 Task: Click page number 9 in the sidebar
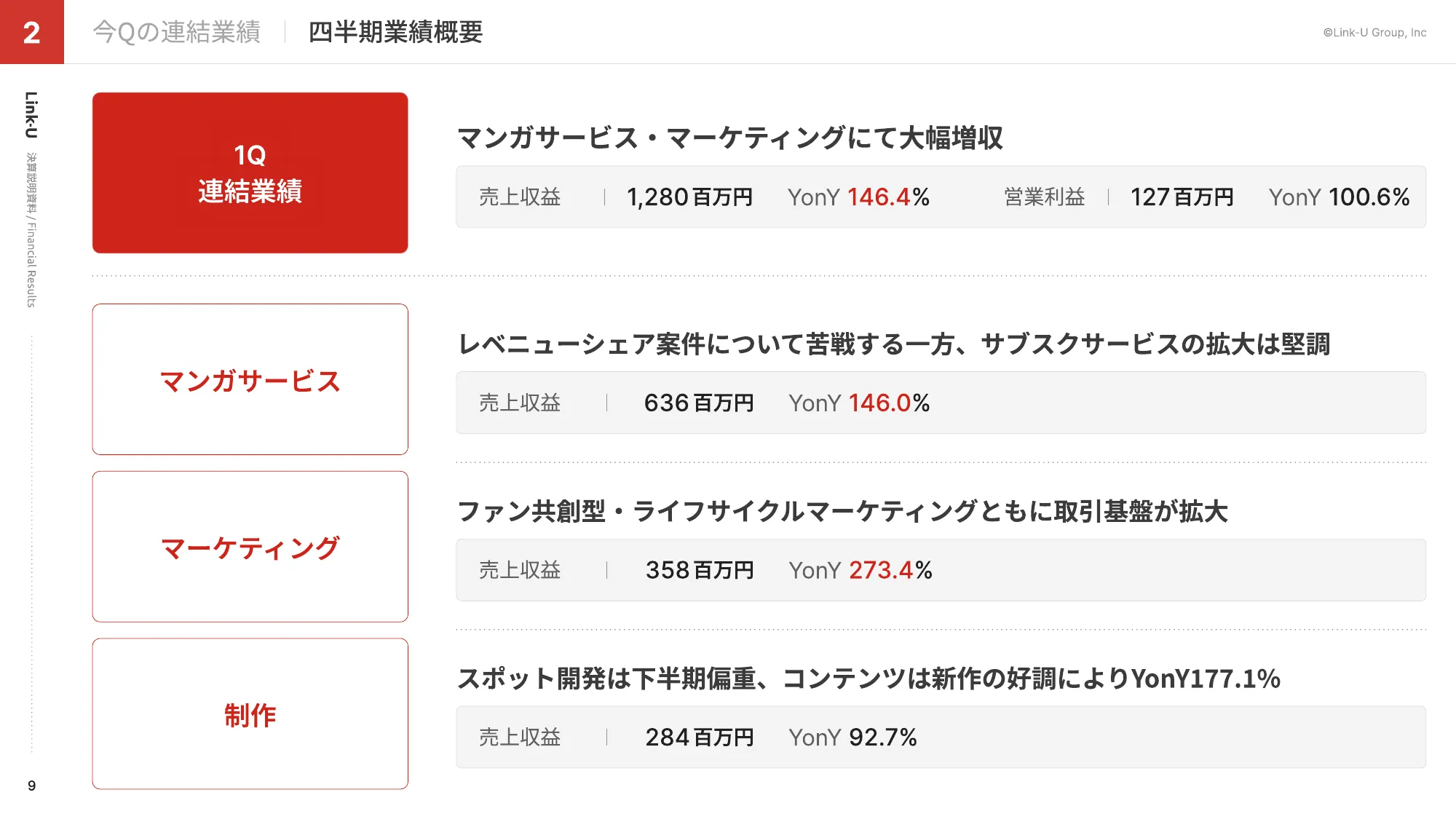pos(31,786)
